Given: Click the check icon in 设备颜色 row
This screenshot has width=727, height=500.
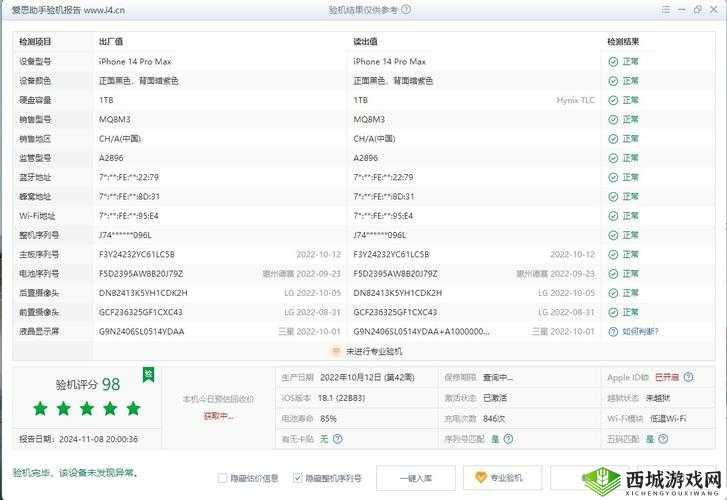Looking at the screenshot, I should point(613,81).
